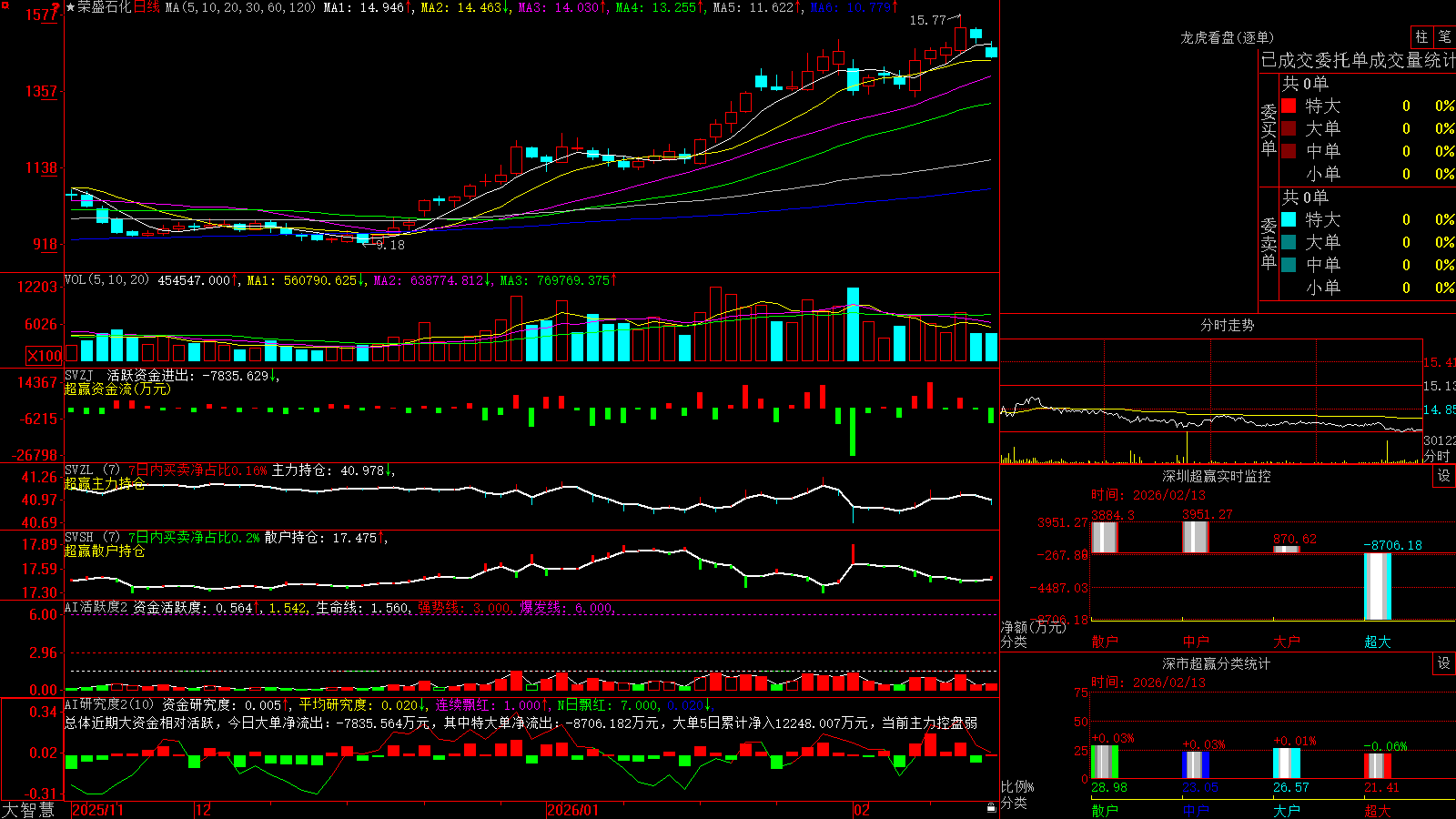Viewport: 1456px width, 819px height.
Task: Click the green 散户 ratio bar 28.98
Action: [x=1104, y=763]
